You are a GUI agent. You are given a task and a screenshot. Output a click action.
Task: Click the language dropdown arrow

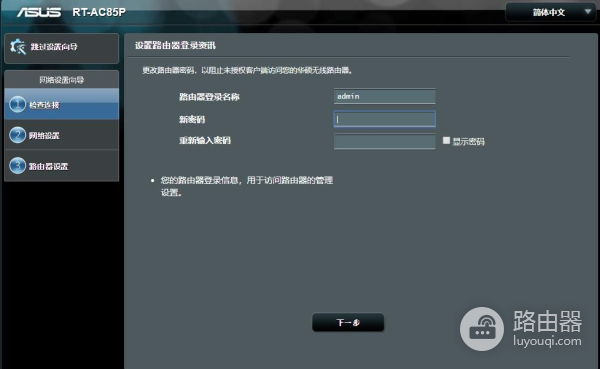coord(588,11)
